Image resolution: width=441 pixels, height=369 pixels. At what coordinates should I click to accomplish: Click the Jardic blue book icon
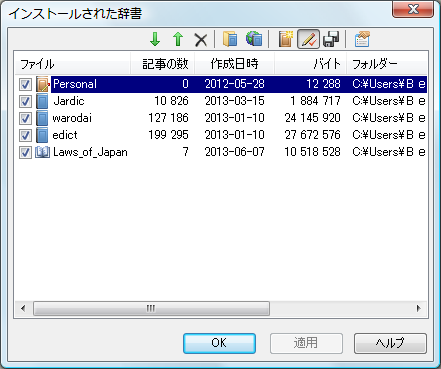(42, 101)
